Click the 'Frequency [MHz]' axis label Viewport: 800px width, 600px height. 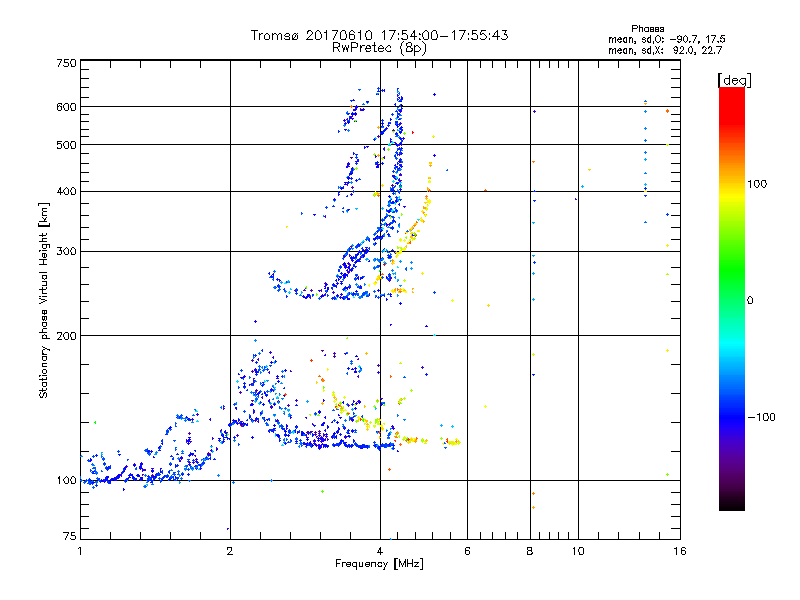[x=379, y=564]
